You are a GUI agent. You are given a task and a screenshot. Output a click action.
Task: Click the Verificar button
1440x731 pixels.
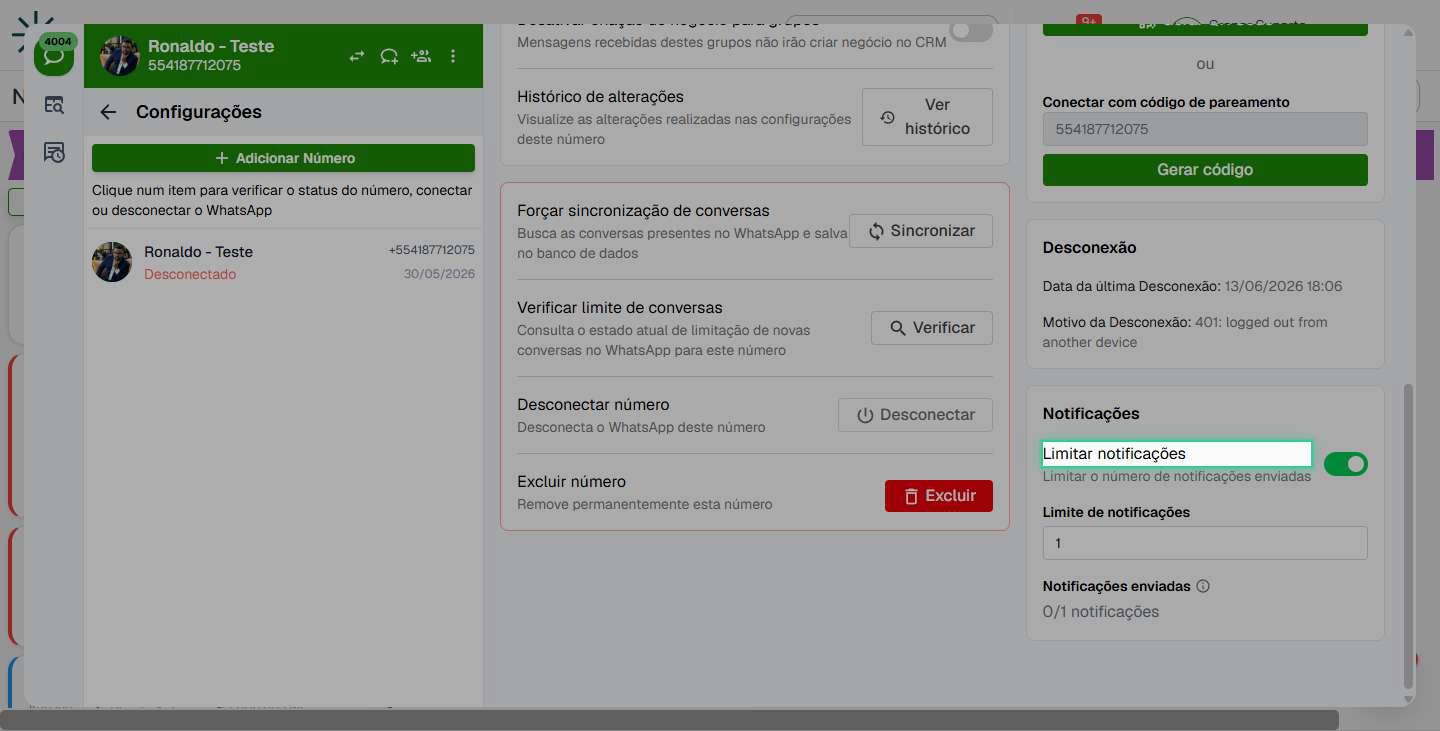click(x=931, y=328)
